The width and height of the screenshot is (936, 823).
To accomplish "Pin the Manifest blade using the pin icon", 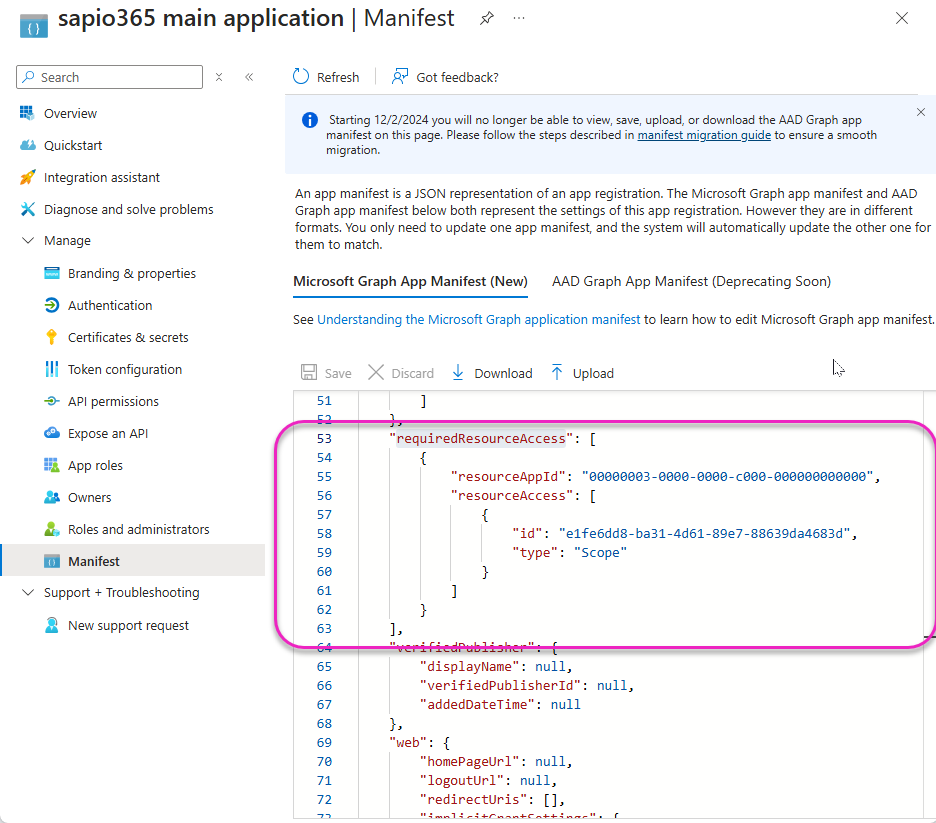I will point(486,18).
